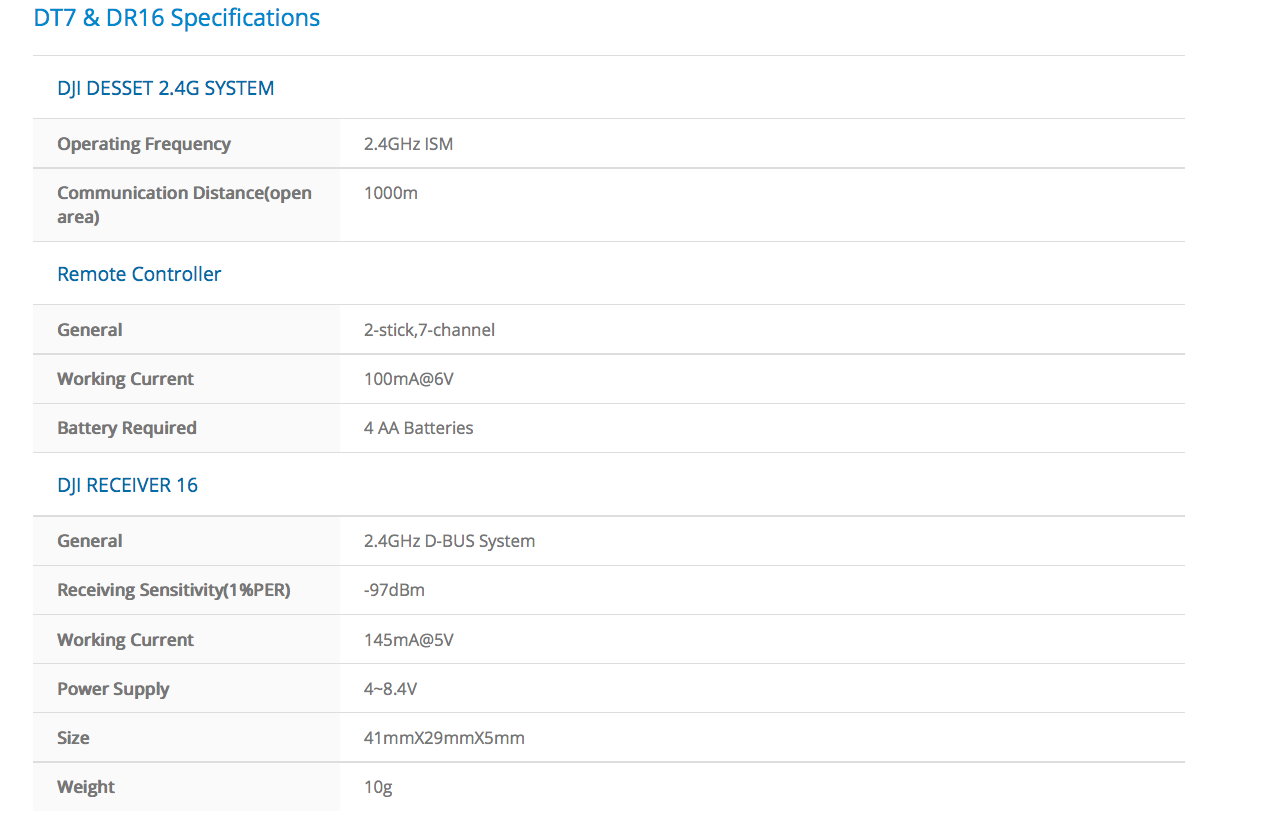1275x821 pixels.
Task: Click General label under DJI RECEIVER 16
Action: 90,541
